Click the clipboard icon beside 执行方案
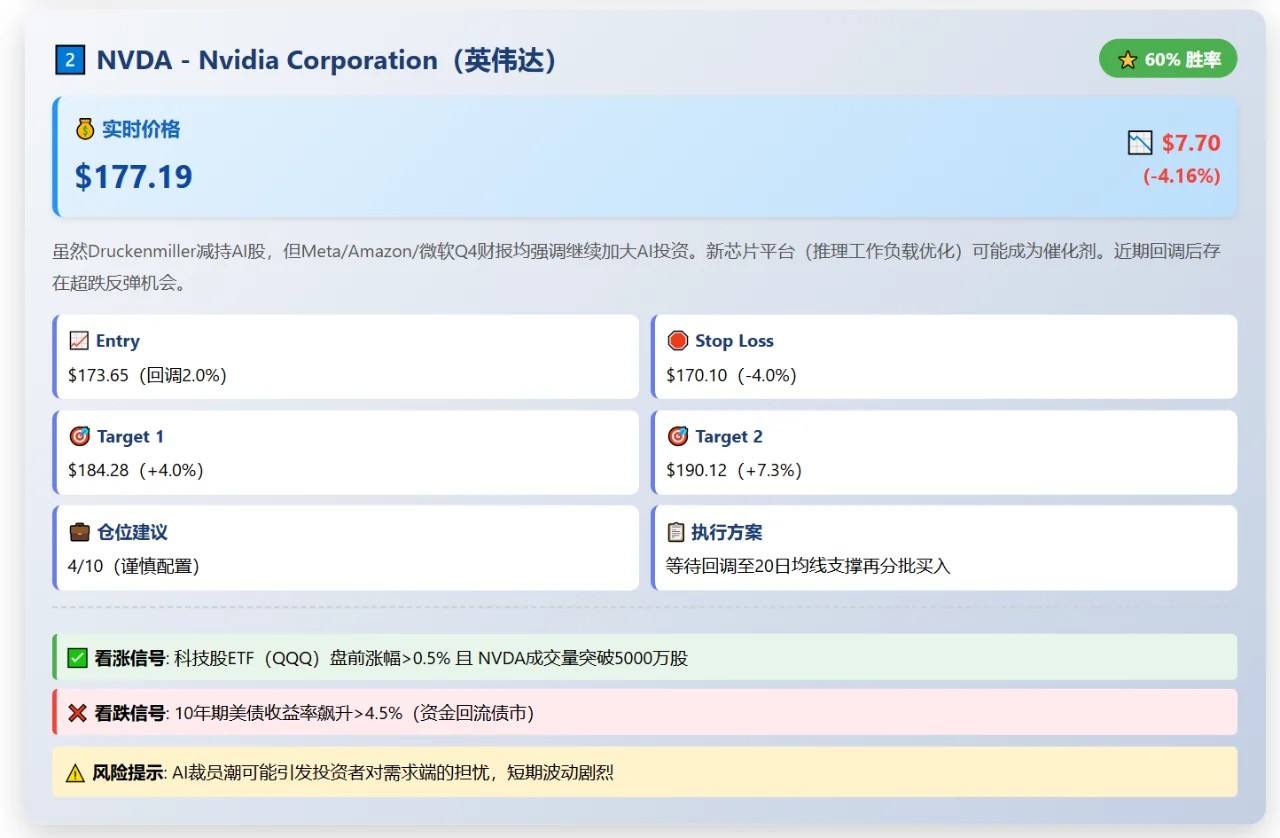This screenshot has width=1280, height=838. [676, 532]
